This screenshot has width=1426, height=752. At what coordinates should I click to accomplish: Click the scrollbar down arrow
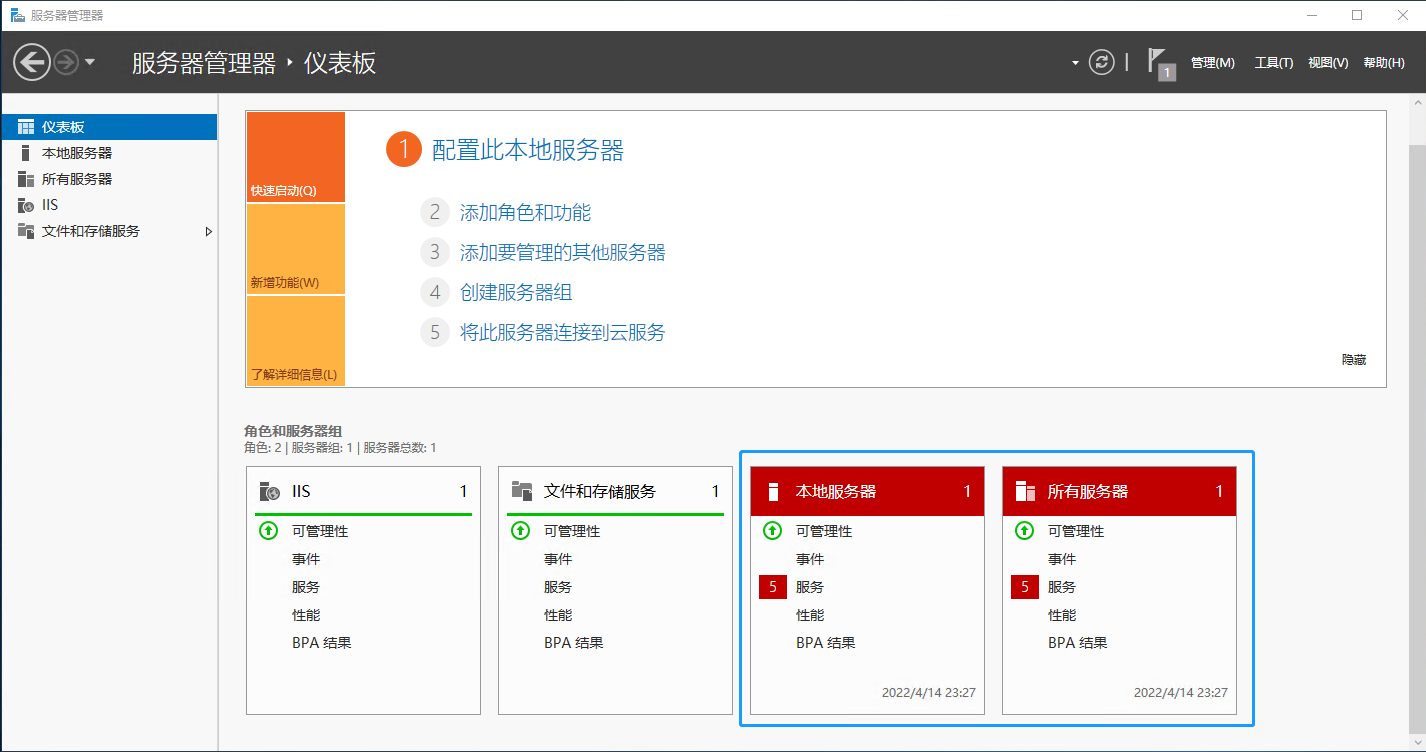pos(1417,742)
